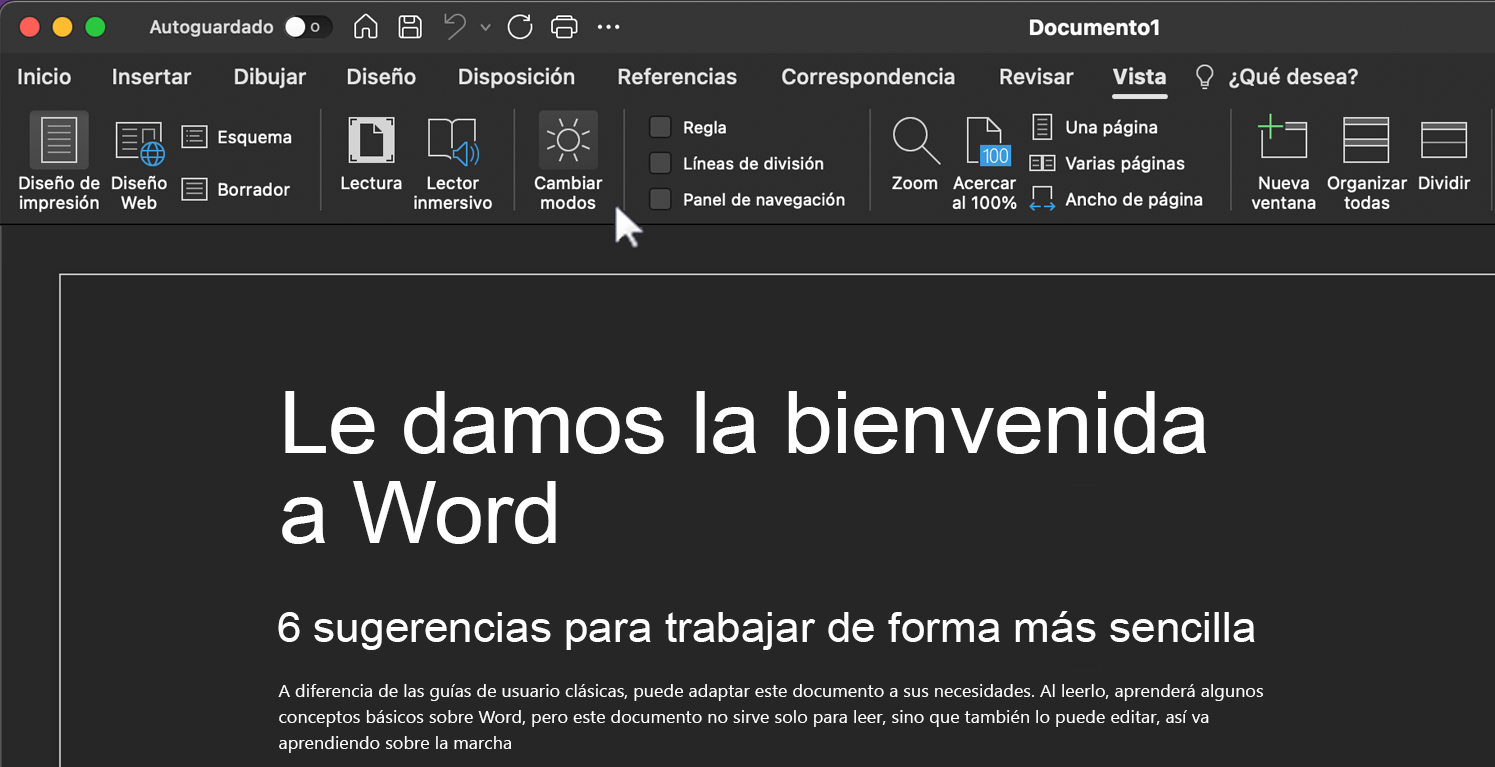Click the lightbulb ¿Qué desea? search

tap(1277, 77)
